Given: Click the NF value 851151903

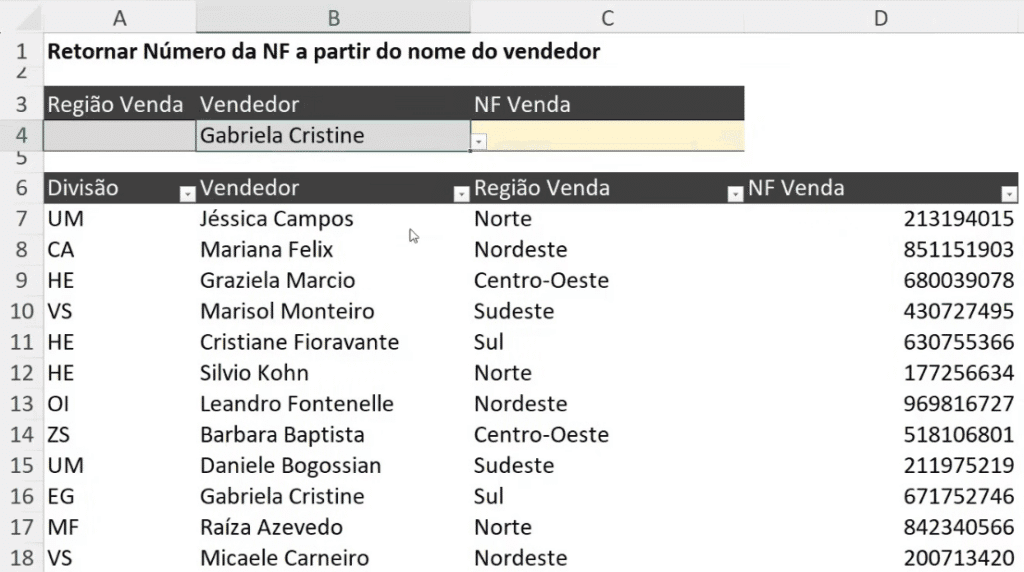Looking at the screenshot, I should coord(958,250).
